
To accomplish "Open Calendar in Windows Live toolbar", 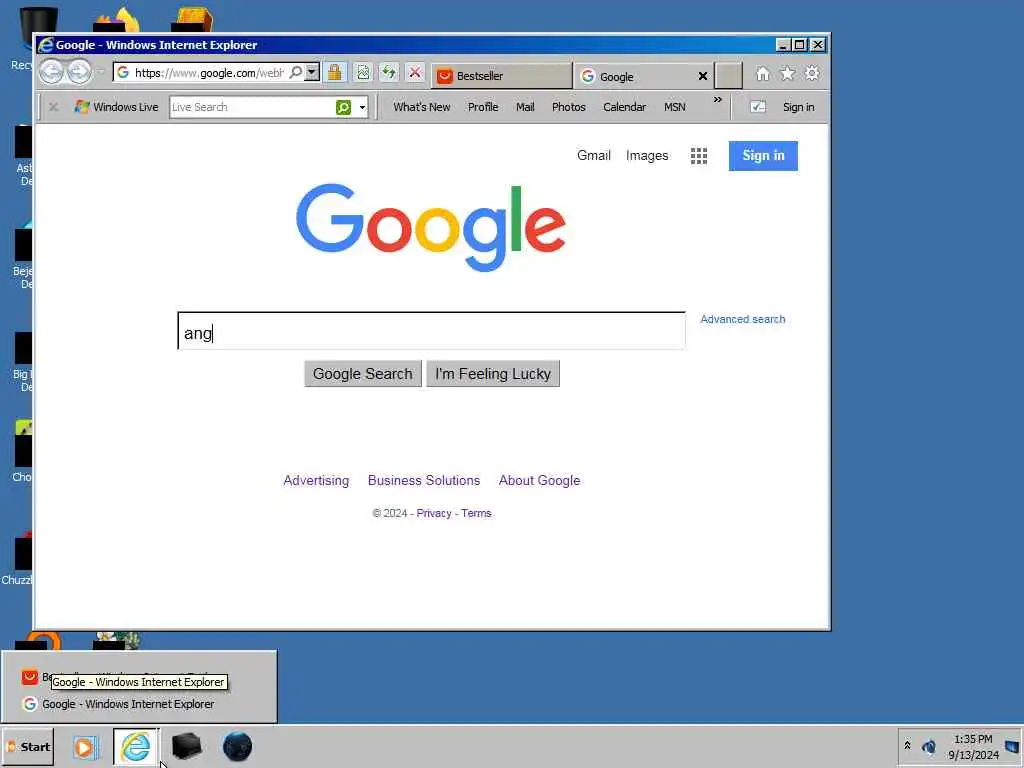I will 624,107.
